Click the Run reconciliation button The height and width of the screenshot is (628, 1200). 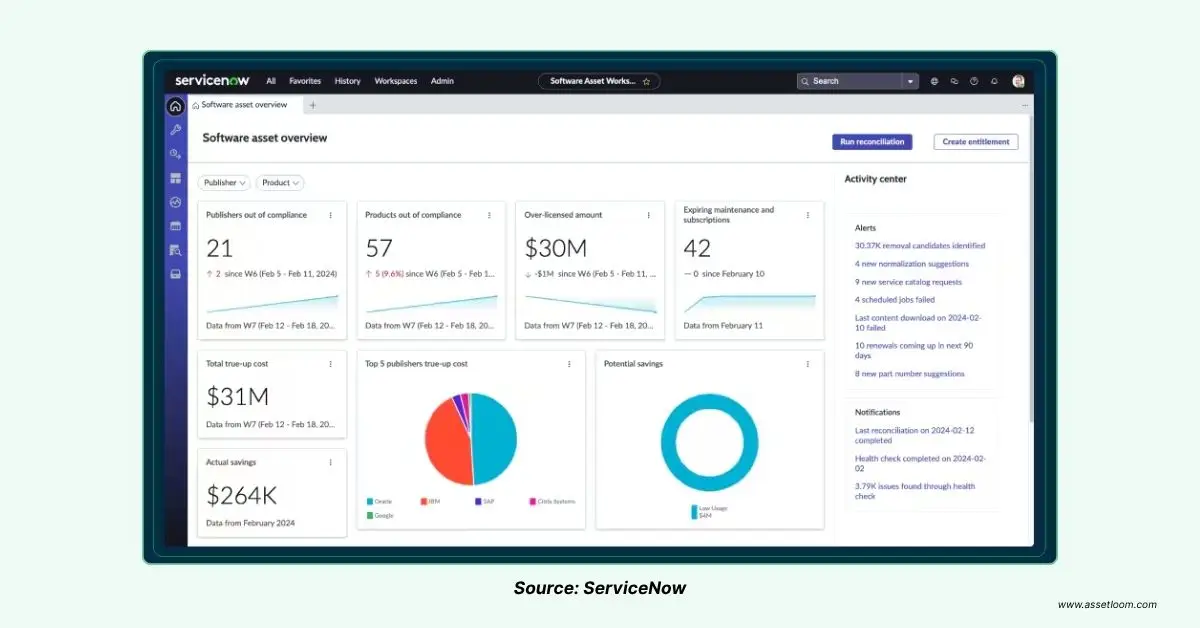pyautogui.click(x=872, y=142)
